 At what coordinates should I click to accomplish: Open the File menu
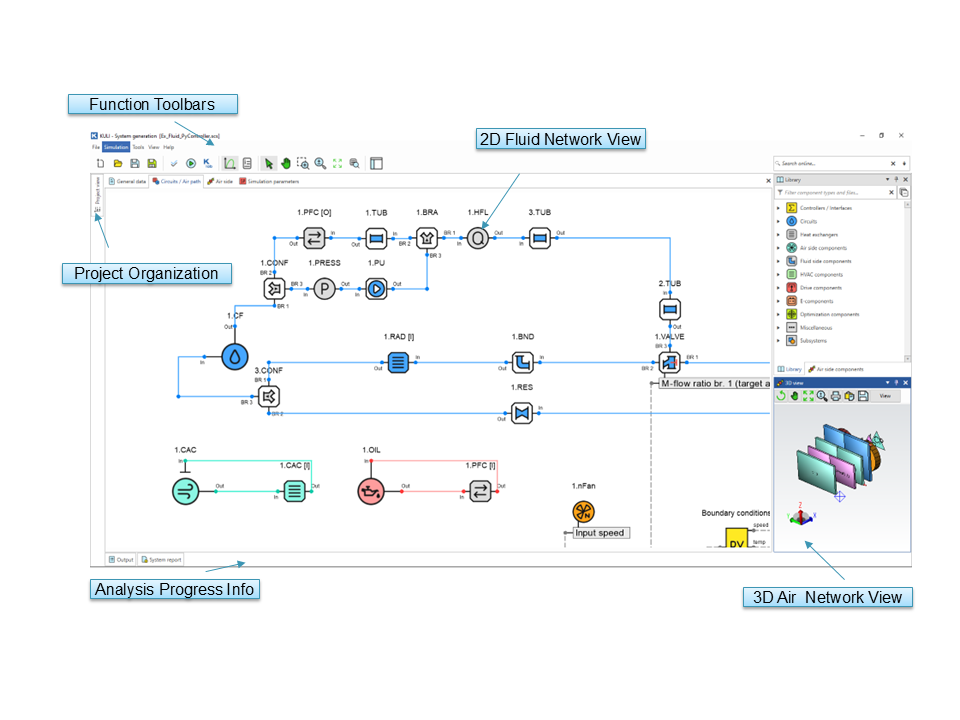(96, 147)
